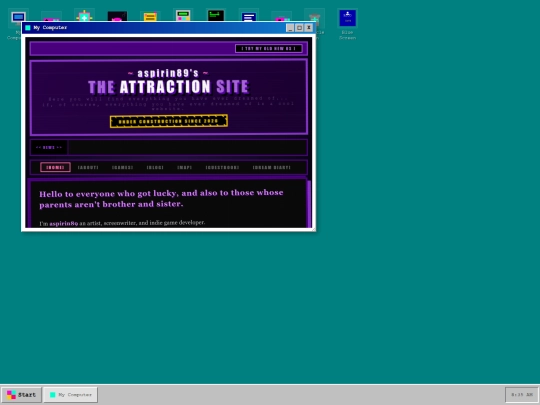Open the navy document desktop icon

(249, 16)
